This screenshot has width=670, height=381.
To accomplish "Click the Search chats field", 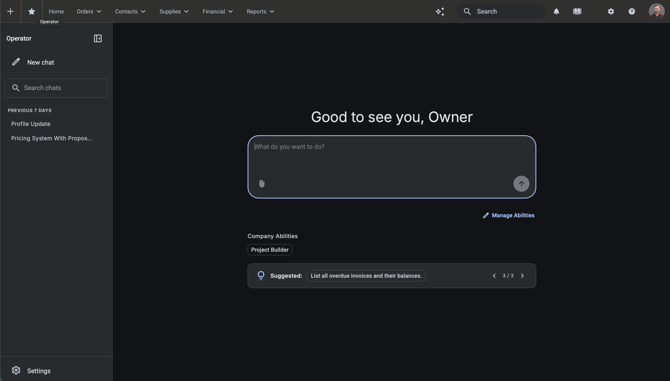I will coord(56,88).
